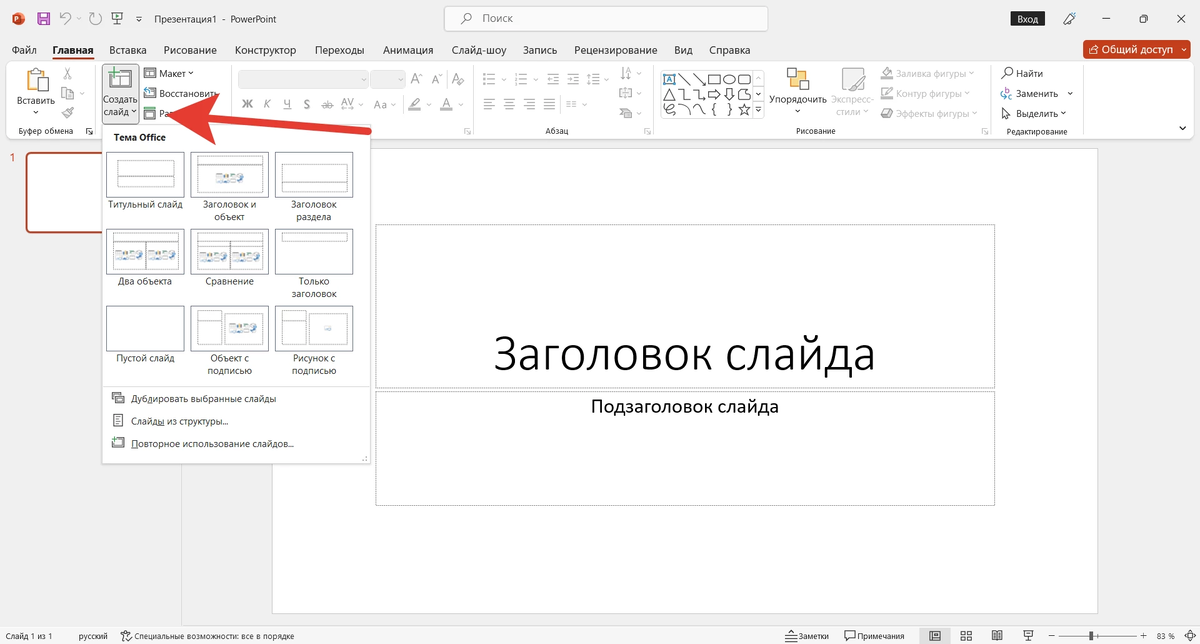Open Выделить select dropdown
This screenshot has height=644, width=1200.
pyautogui.click(x=1034, y=113)
